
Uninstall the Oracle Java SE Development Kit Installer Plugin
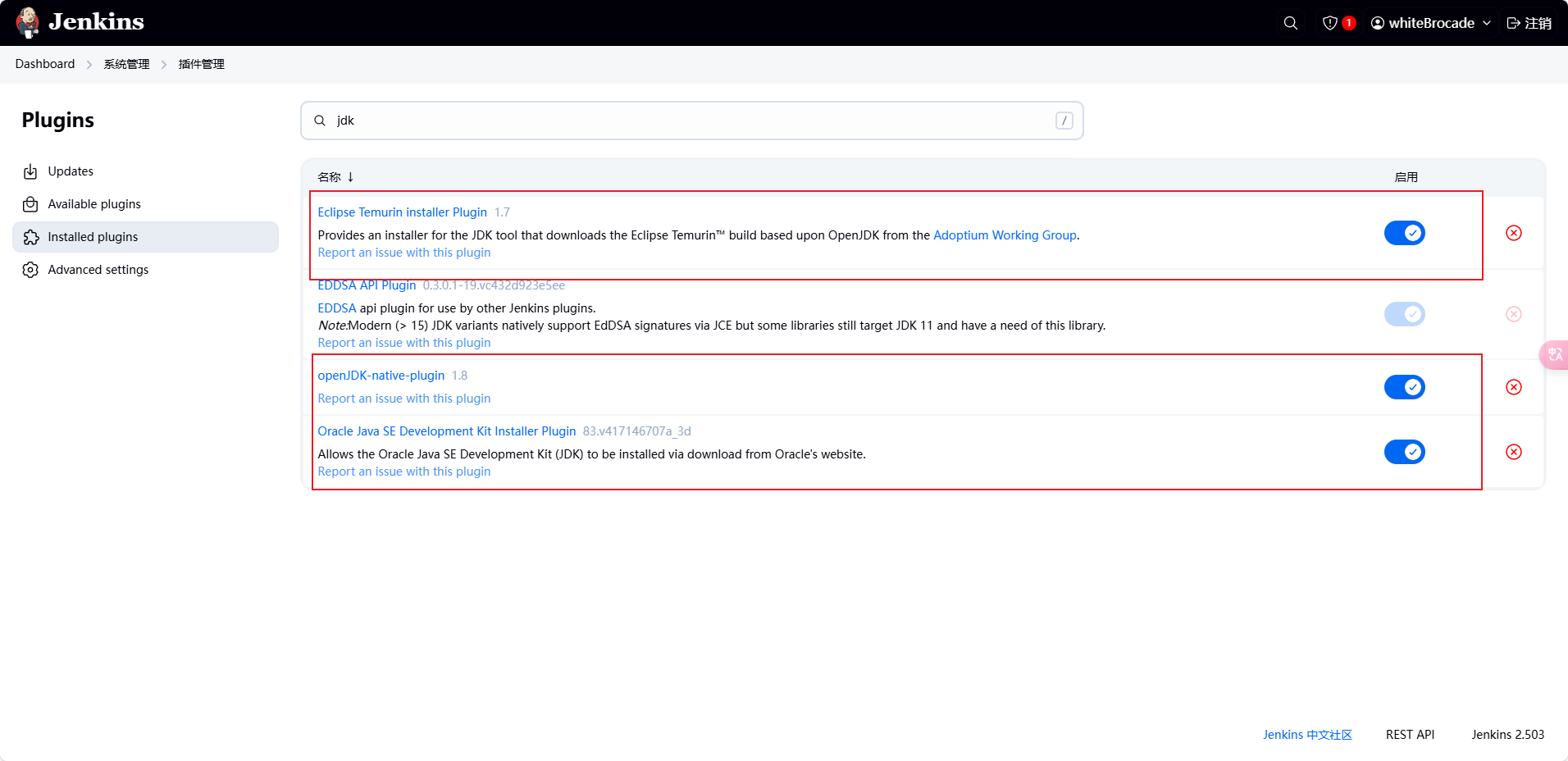point(1514,452)
